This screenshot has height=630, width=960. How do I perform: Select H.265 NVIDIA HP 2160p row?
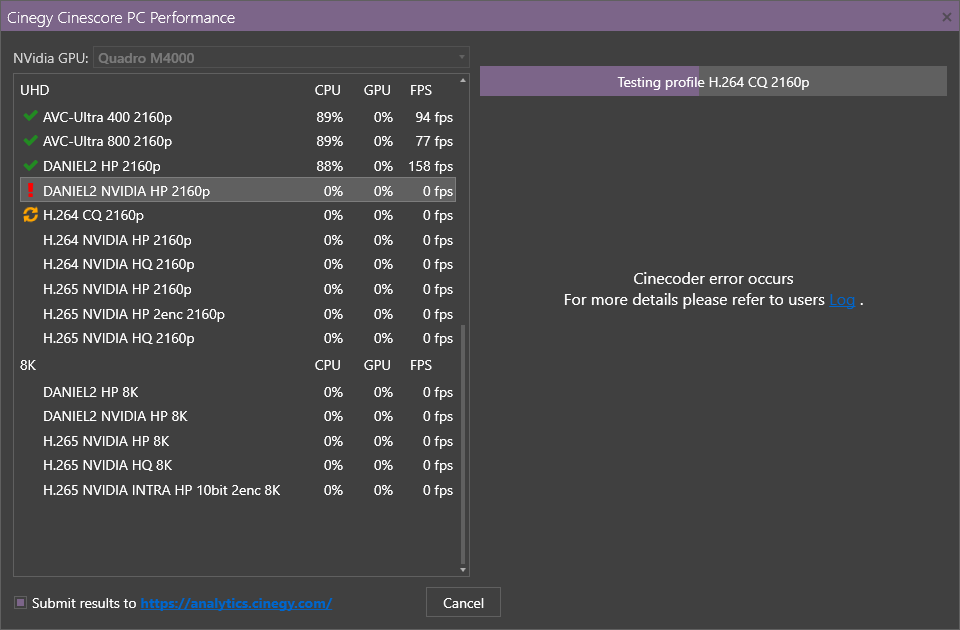(238, 289)
